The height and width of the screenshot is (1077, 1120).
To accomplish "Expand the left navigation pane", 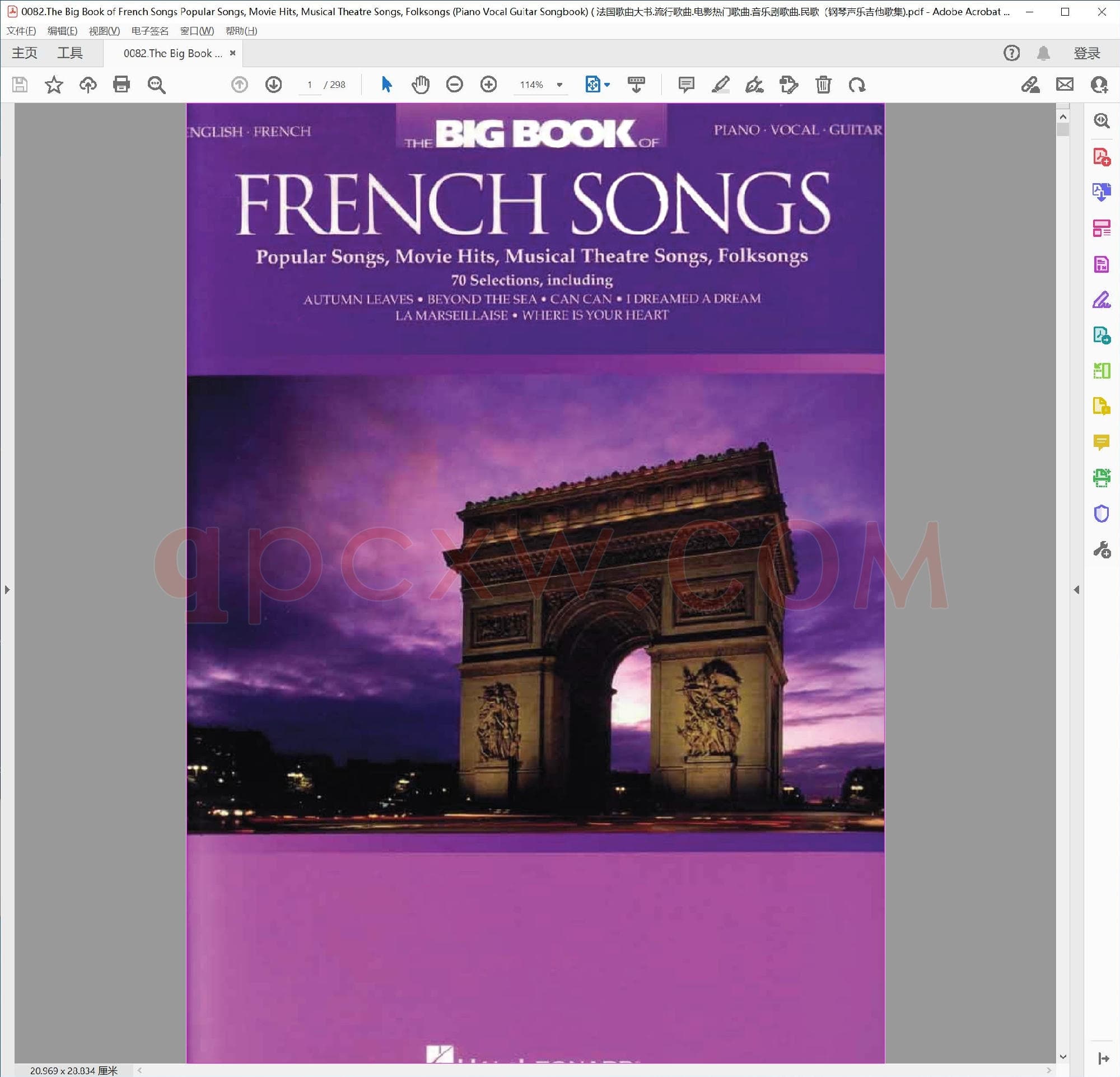I will click(x=7, y=589).
